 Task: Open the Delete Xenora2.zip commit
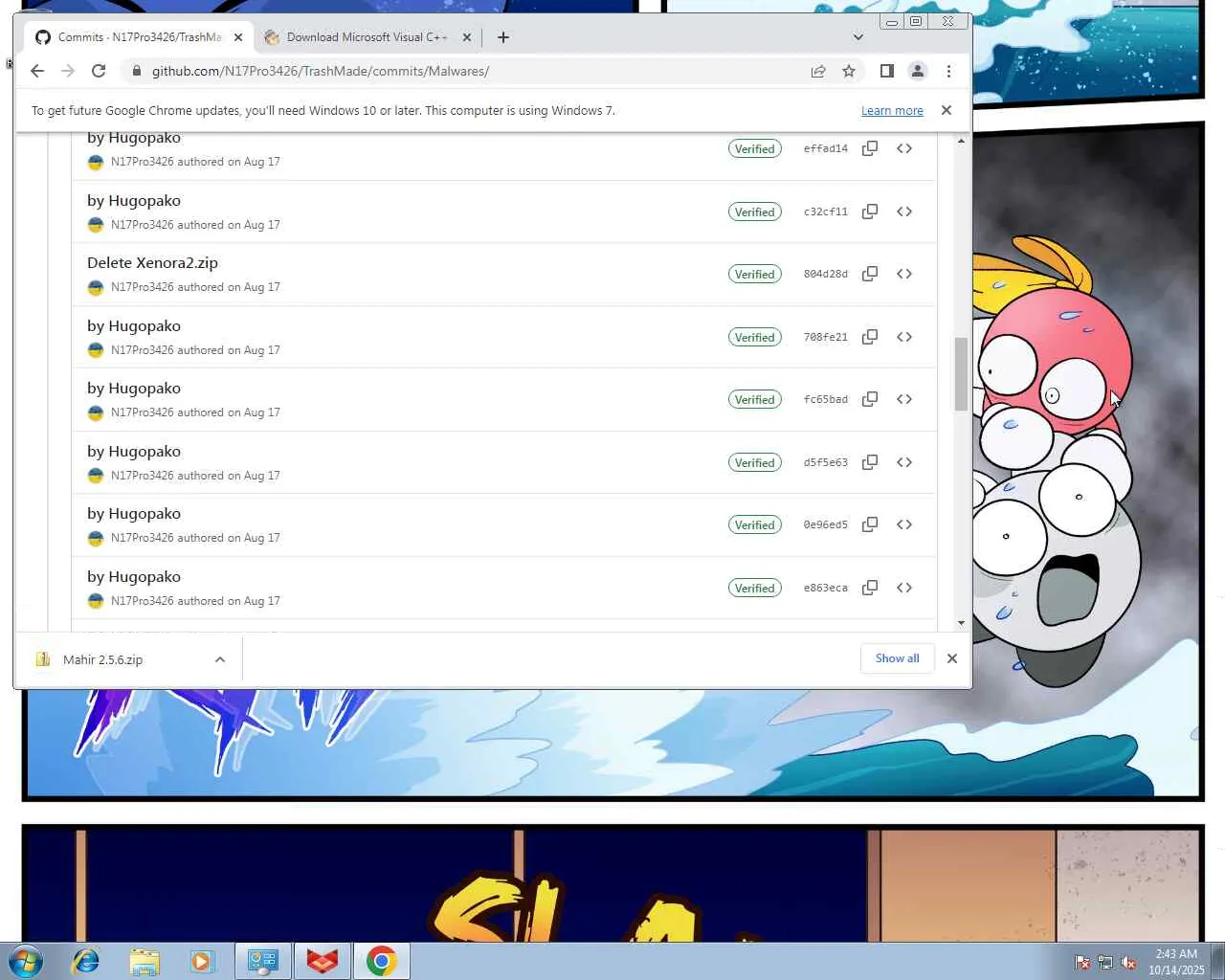(152, 263)
